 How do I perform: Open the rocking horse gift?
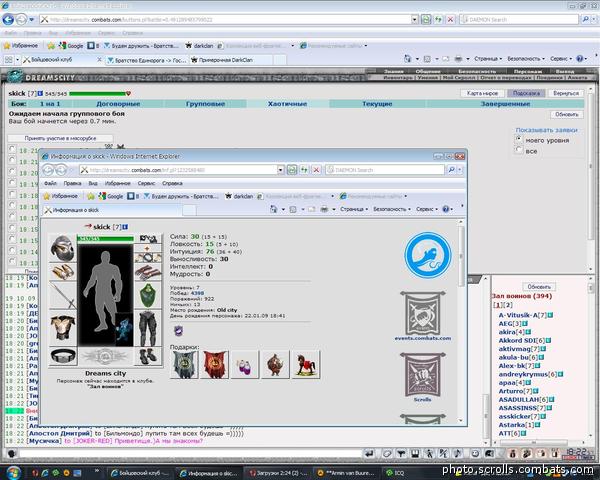(x=306, y=365)
